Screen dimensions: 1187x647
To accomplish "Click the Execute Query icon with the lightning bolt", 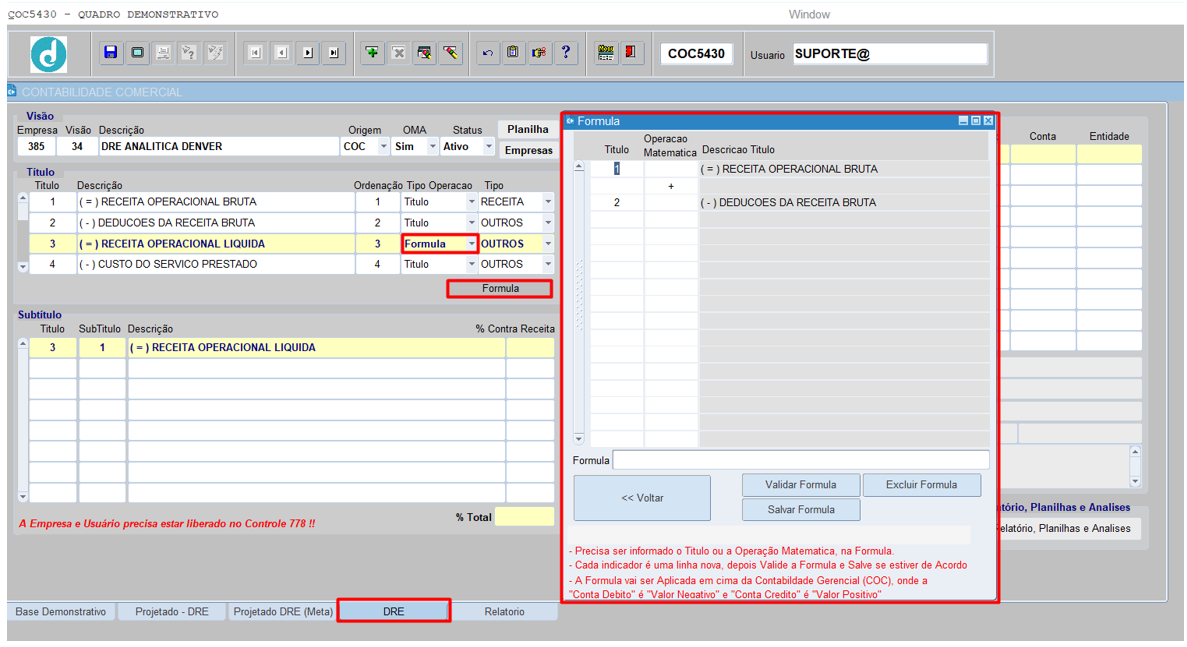I will click(x=215, y=52).
